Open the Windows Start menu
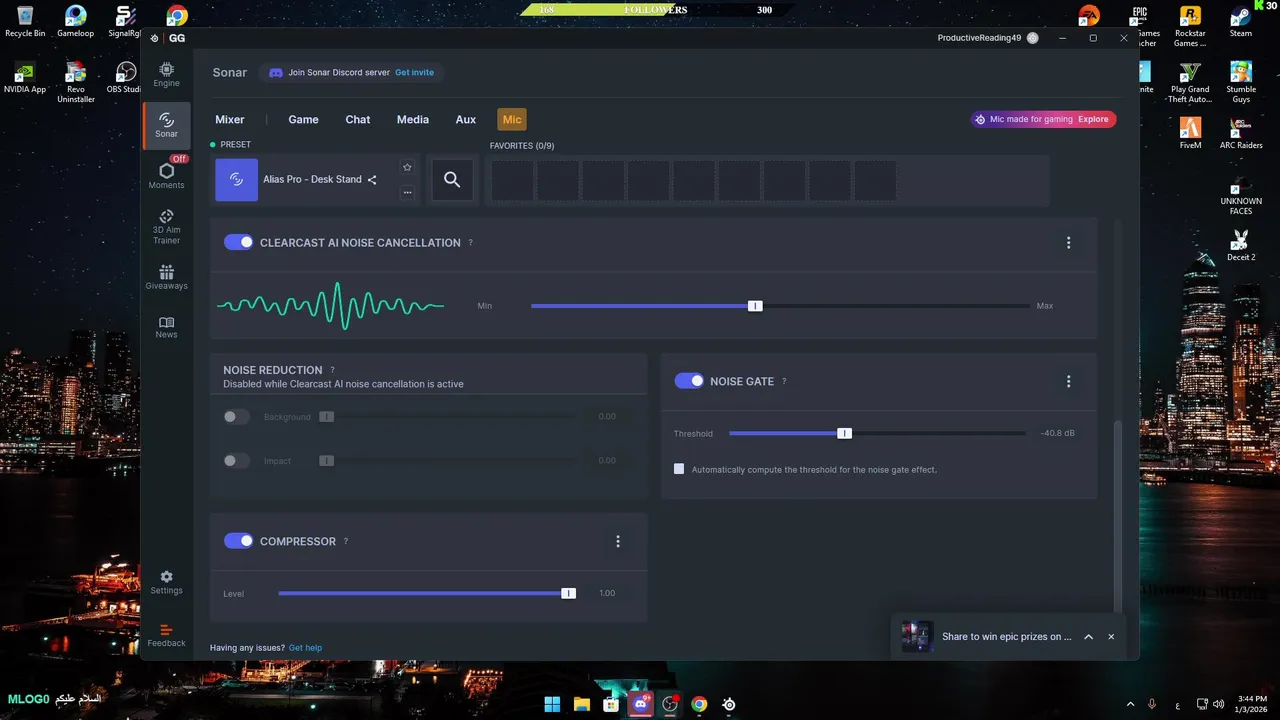 click(x=552, y=704)
